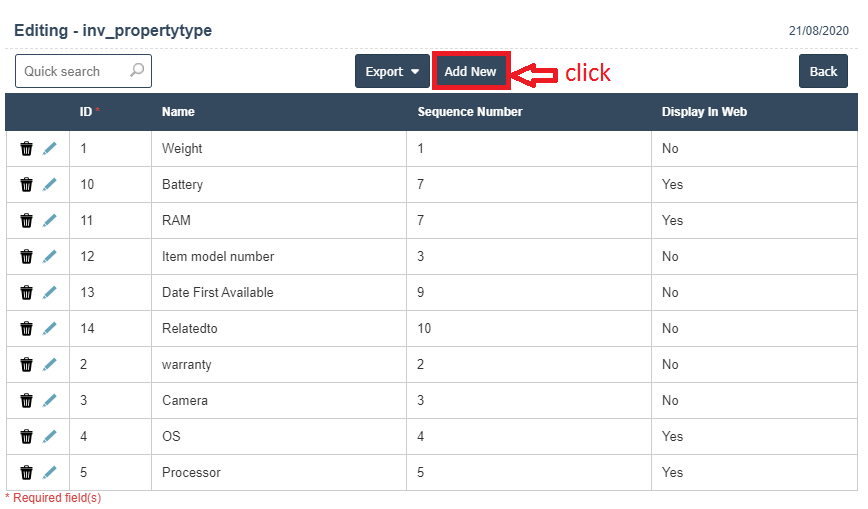Sort by Display In Web column header
Viewport: 868px width, 509px height.
point(704,112)
